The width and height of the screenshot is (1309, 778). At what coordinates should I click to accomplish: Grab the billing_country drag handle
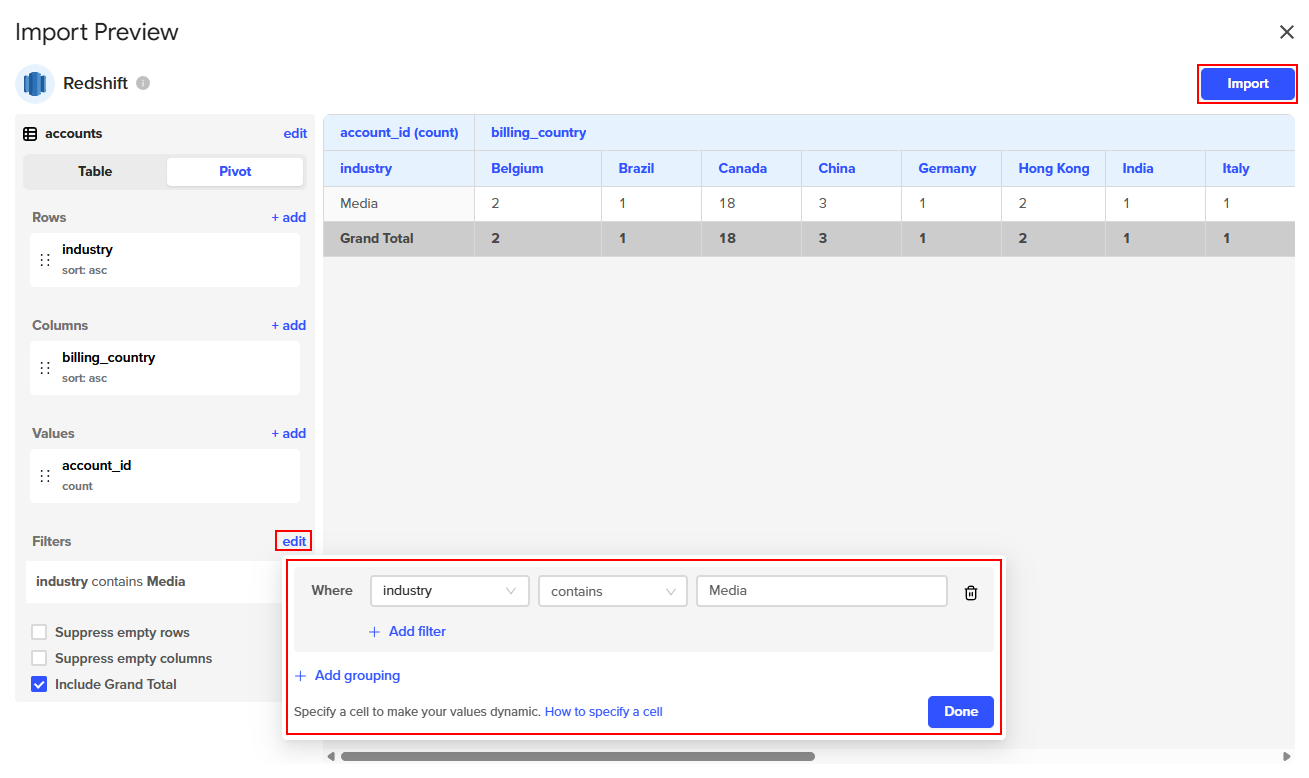click(x=45, y=368)
